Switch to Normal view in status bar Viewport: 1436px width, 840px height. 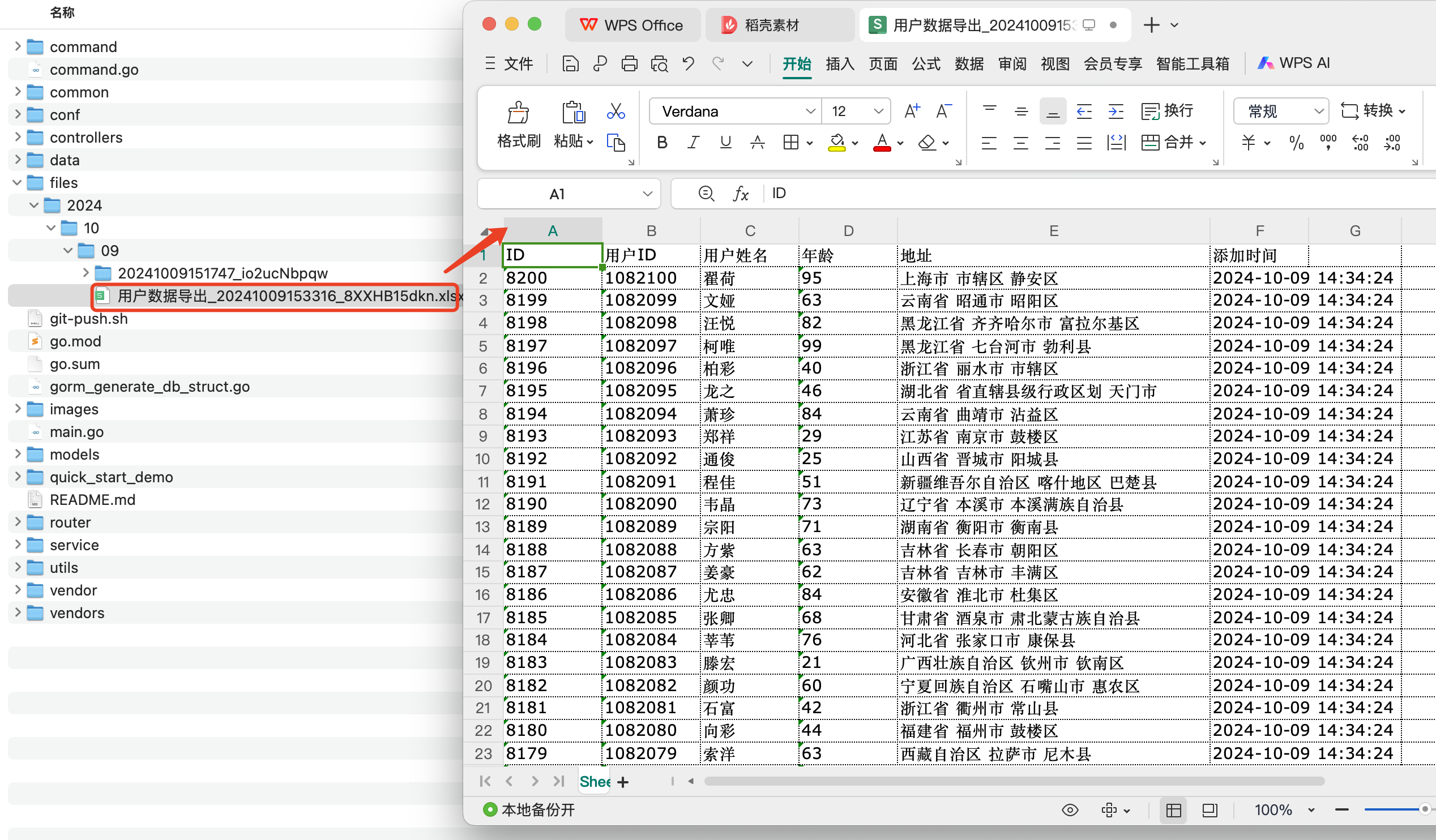(x=1173, y=810)
